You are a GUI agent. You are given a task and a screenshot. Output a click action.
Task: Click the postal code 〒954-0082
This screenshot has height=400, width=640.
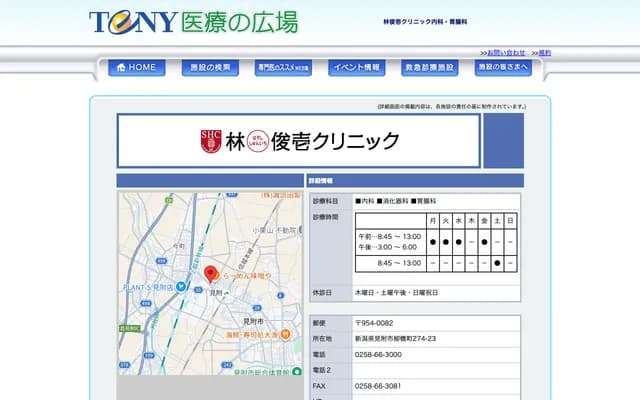374,323
